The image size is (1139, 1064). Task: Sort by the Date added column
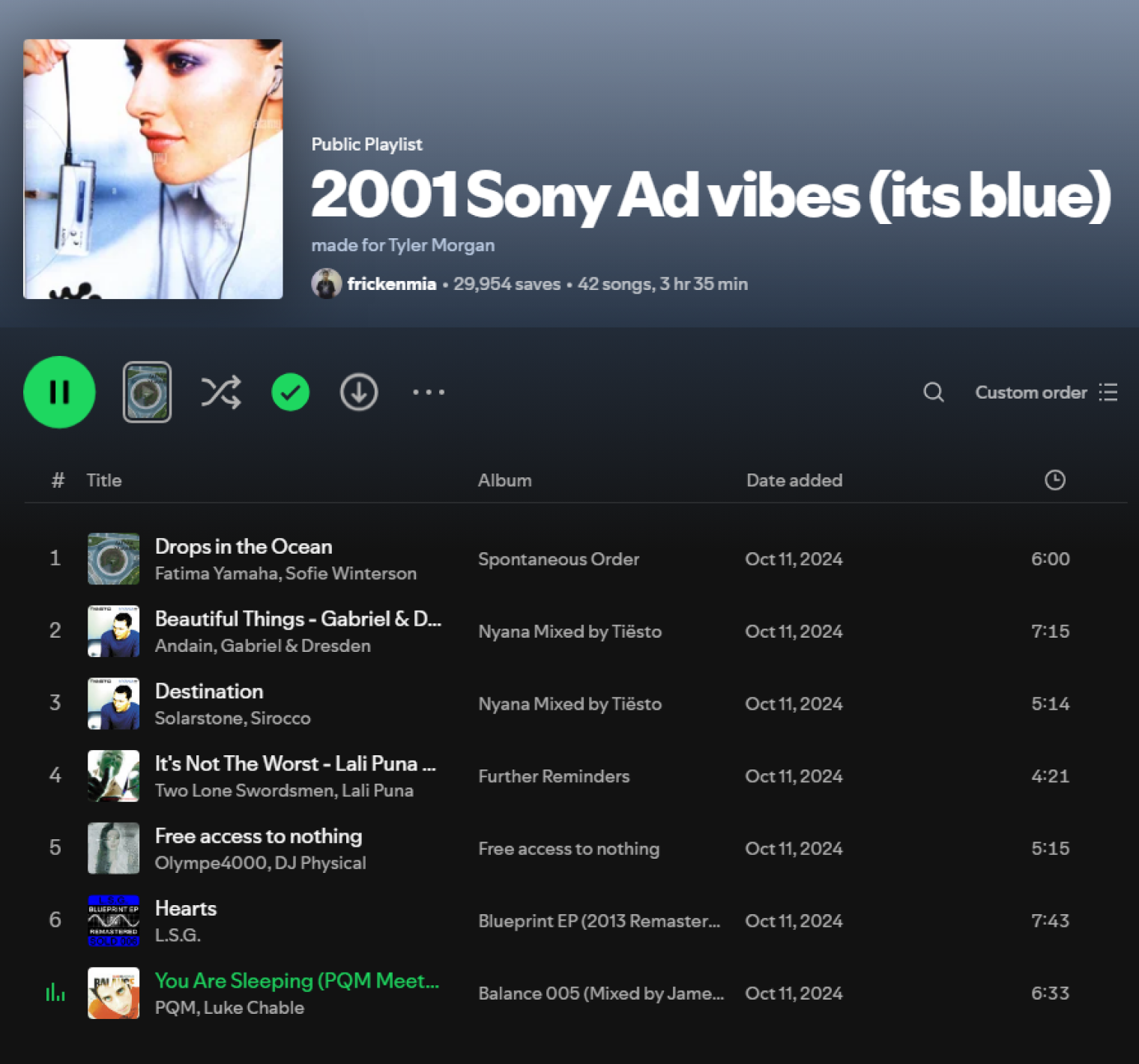tap(794, 480)
